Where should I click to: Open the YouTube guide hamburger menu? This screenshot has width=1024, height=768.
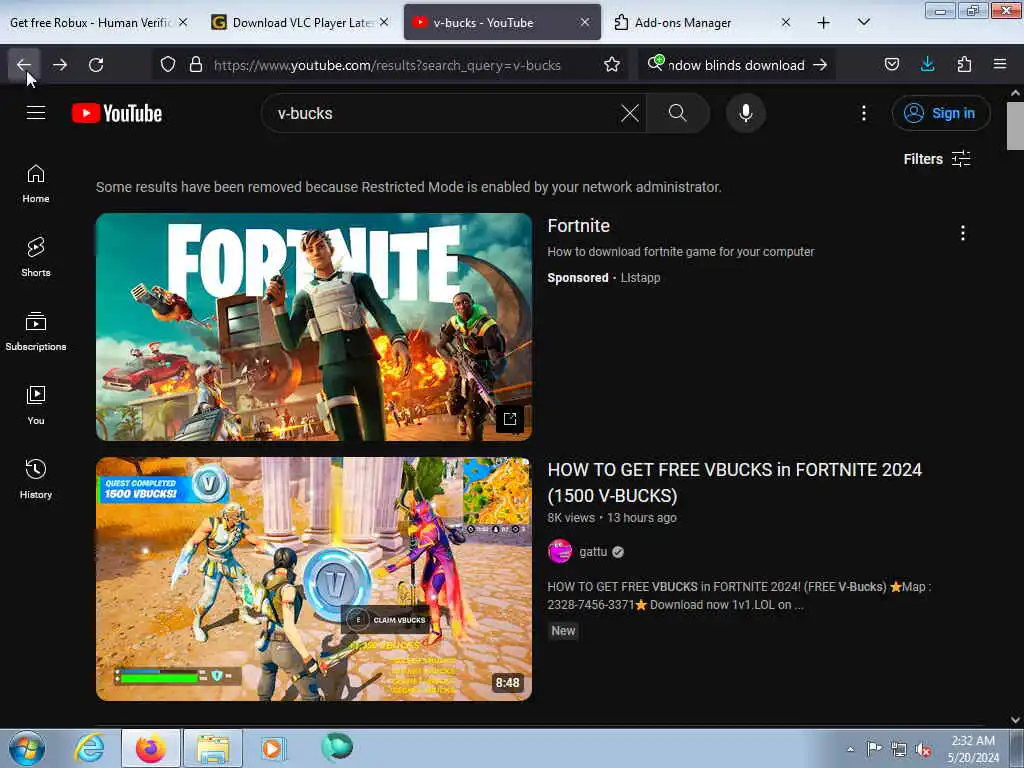(x=36, y=113)
